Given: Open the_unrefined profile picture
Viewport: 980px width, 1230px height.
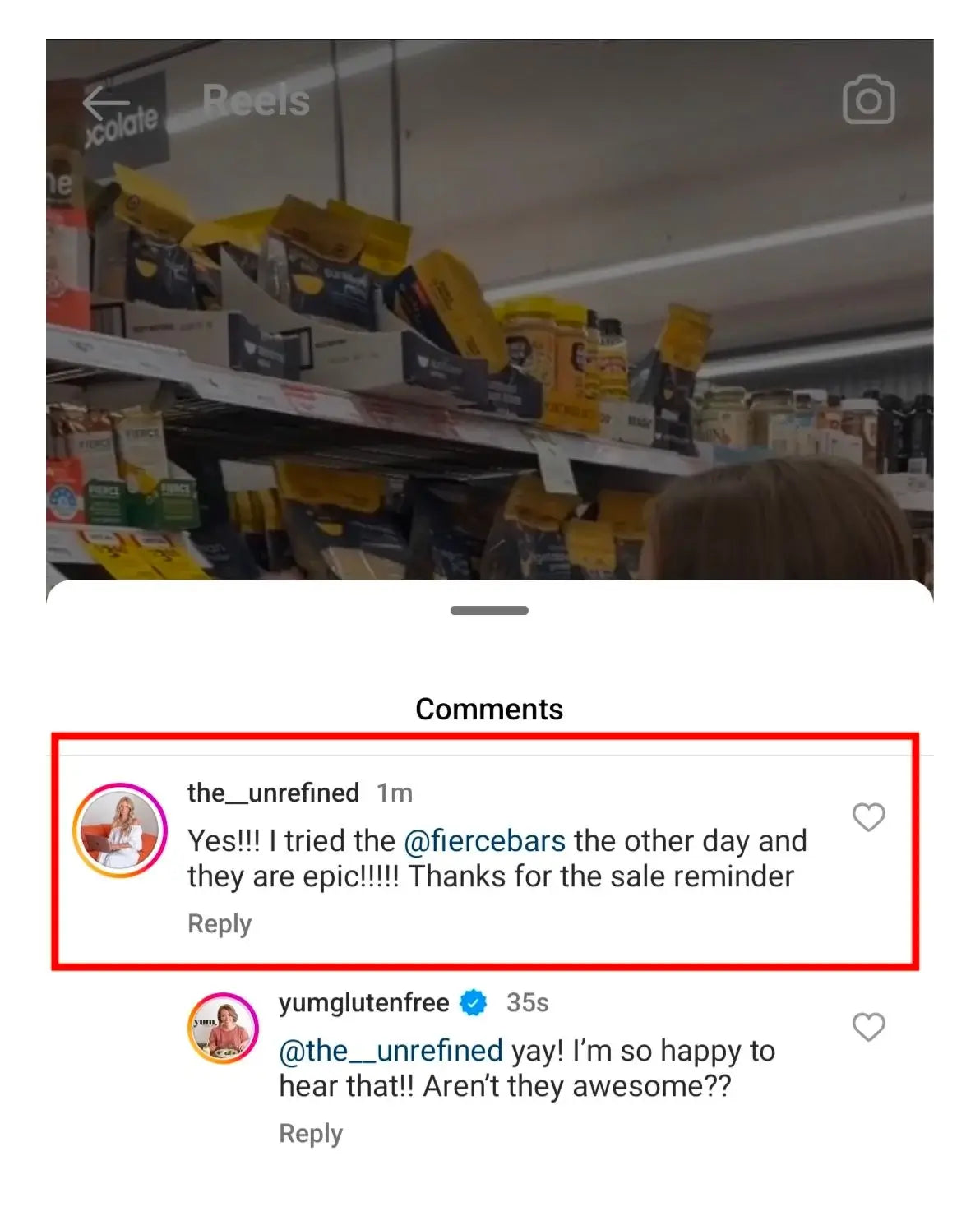Looking at the screenshot, I should (x=120, y=830).
